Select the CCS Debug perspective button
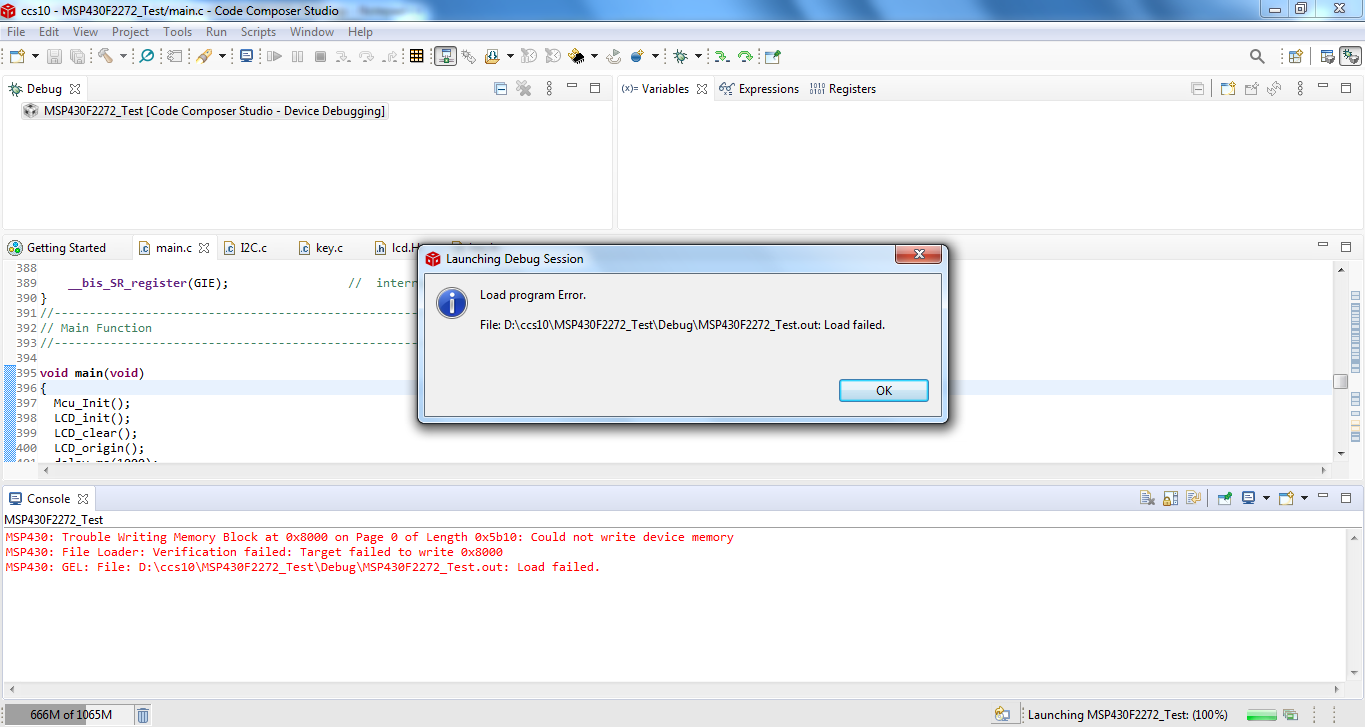Viewport: 1365px width, 727px height. [1349, 57]
